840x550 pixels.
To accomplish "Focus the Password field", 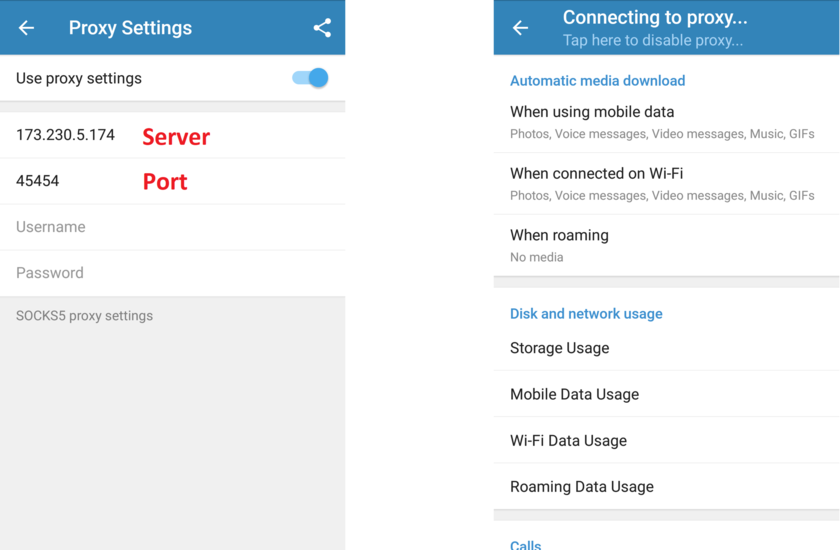I will 172,273.
